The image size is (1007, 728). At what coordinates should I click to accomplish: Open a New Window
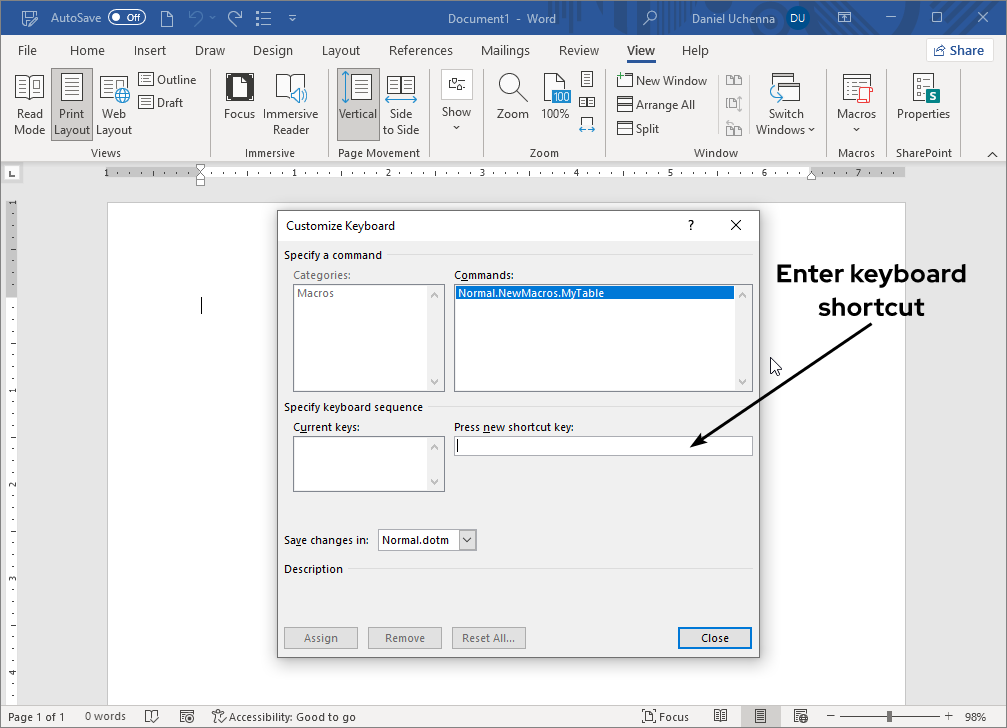(663, 80)
